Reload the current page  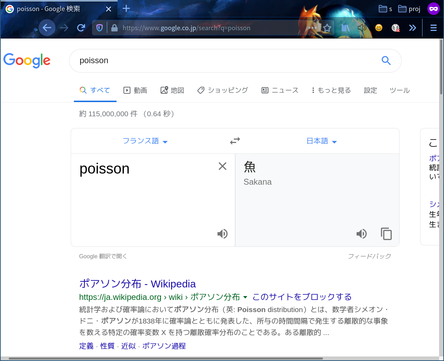pyautogui.click(x=81, y=28)
